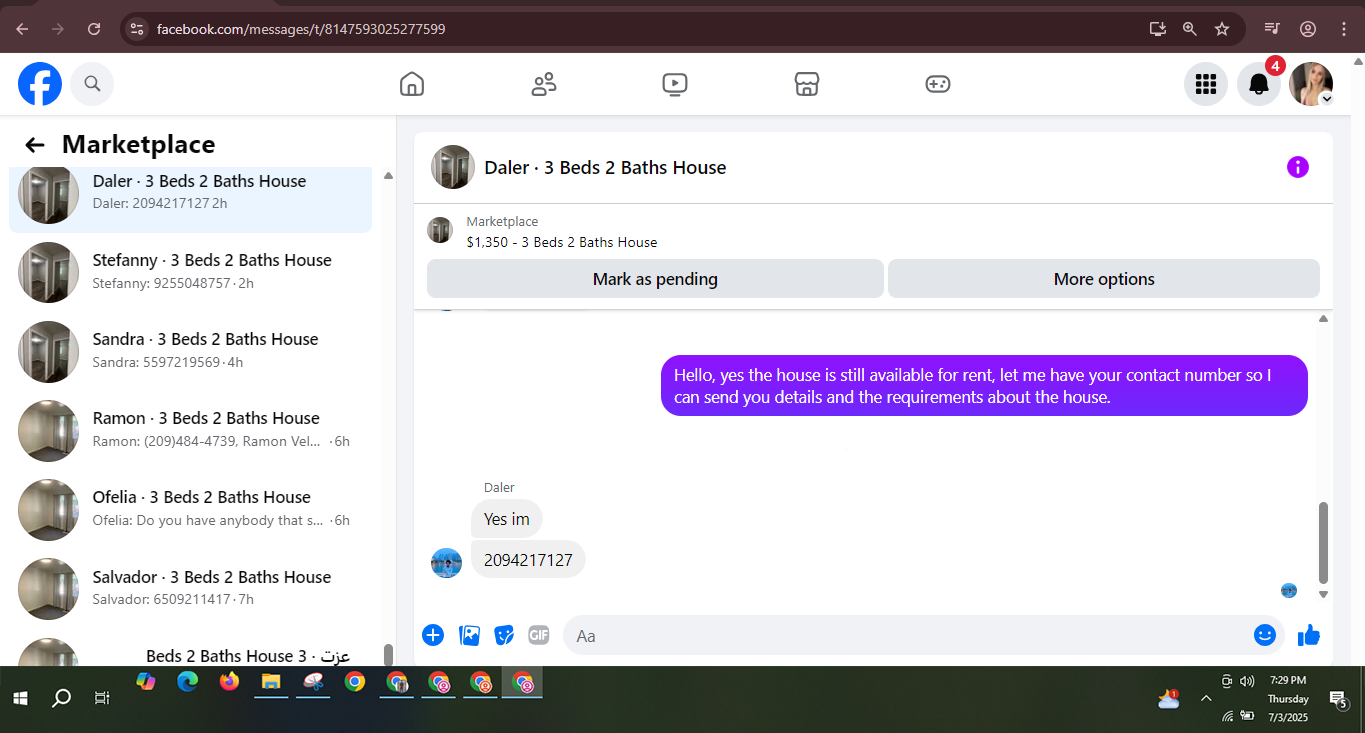Open Windows Start menu
The width and height of the screenshot is (1365, 733).
tap(20, 698)
